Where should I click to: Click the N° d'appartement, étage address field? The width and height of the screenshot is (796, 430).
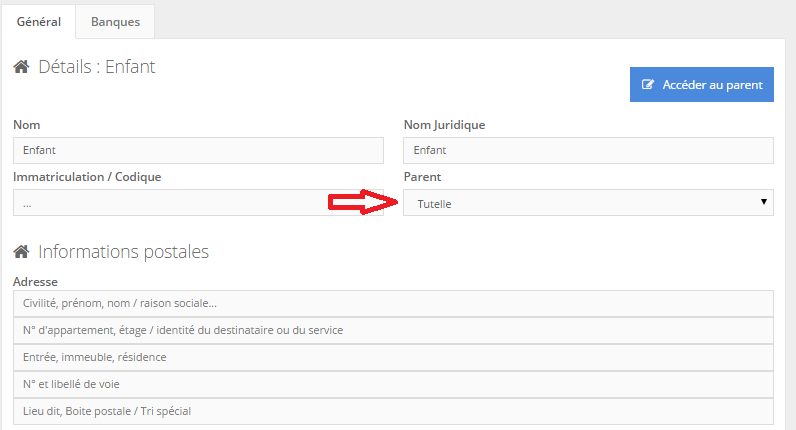pos(394,330)
